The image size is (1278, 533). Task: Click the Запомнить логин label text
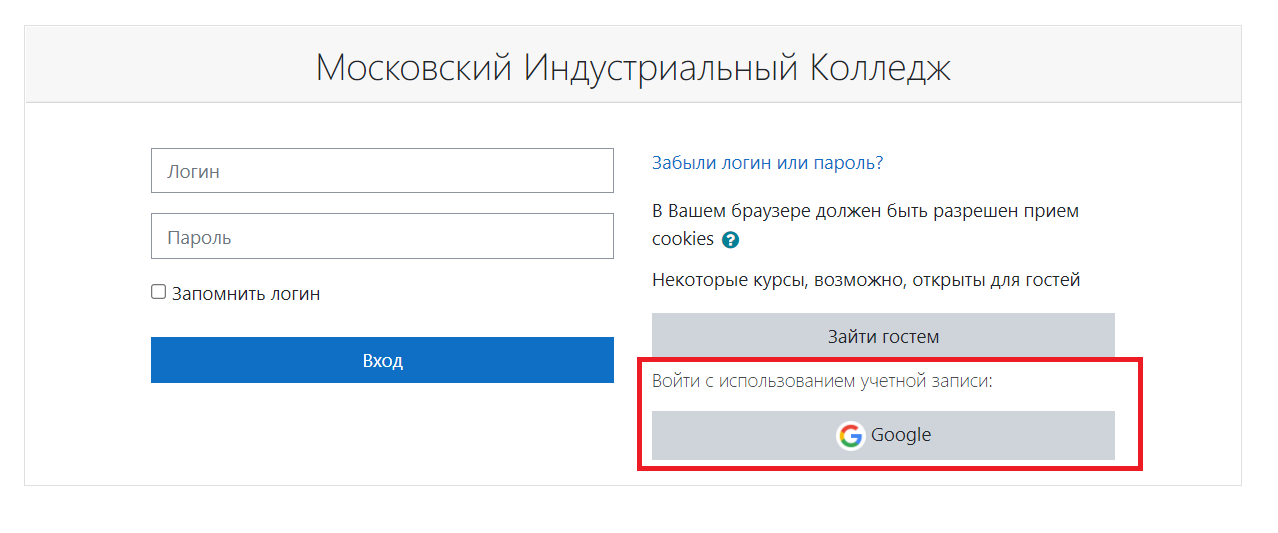click(246, 294)
